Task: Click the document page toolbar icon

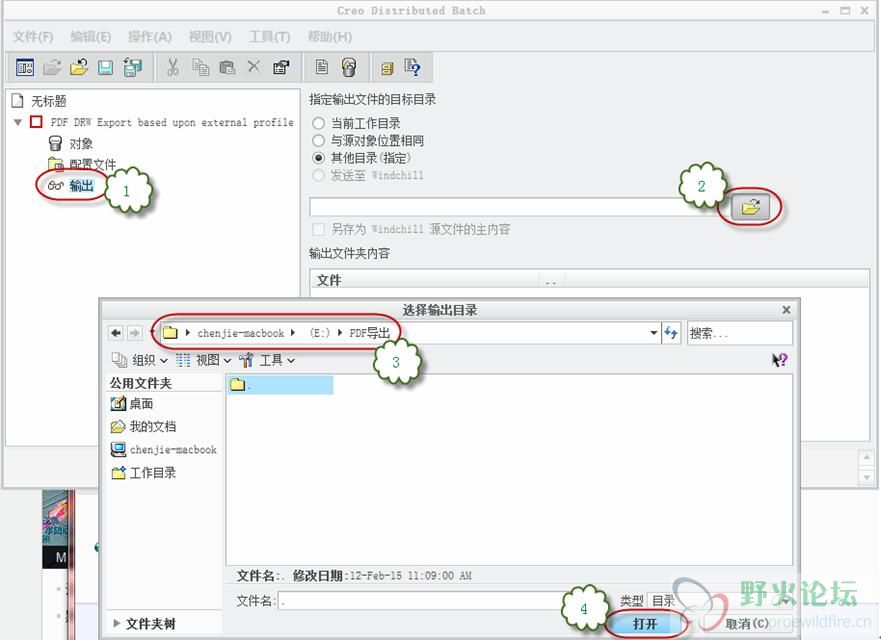Action: [x=321, y=67]
